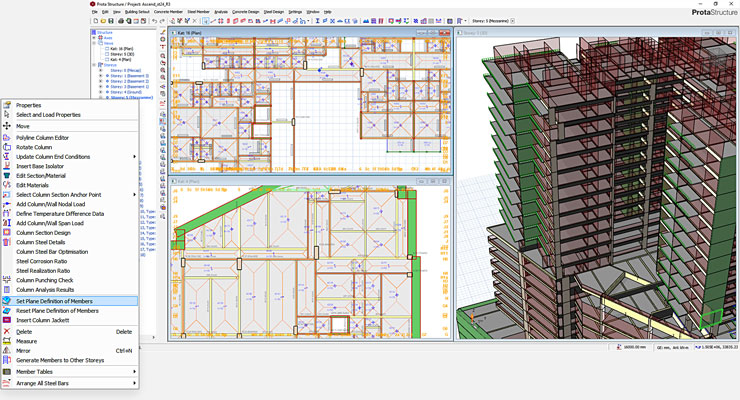The image size is (740, 400).
Task: Select Kat: 4 (Plan) view in tree
Action: [121, 59]
